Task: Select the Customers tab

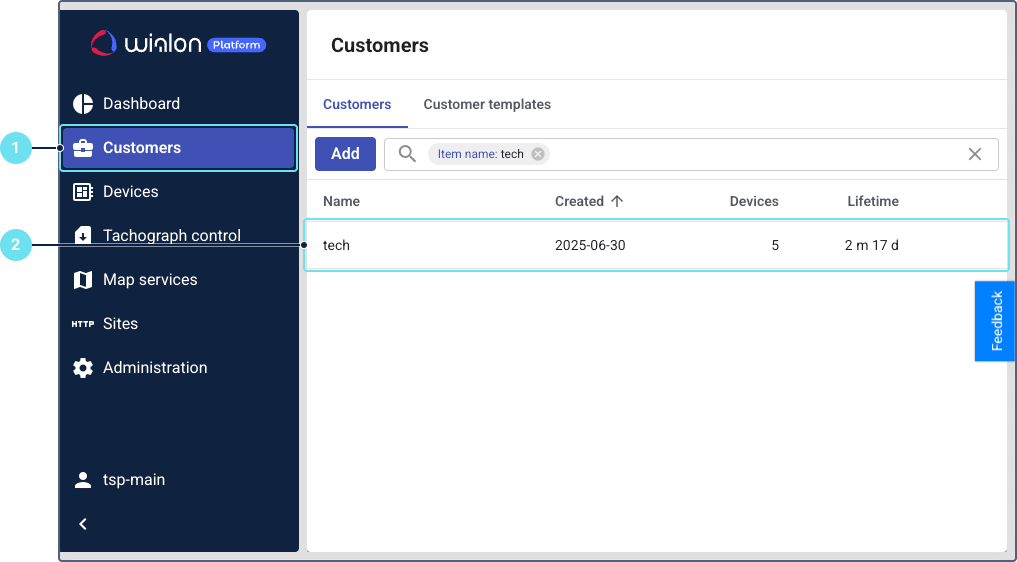Action: point(357,104)
